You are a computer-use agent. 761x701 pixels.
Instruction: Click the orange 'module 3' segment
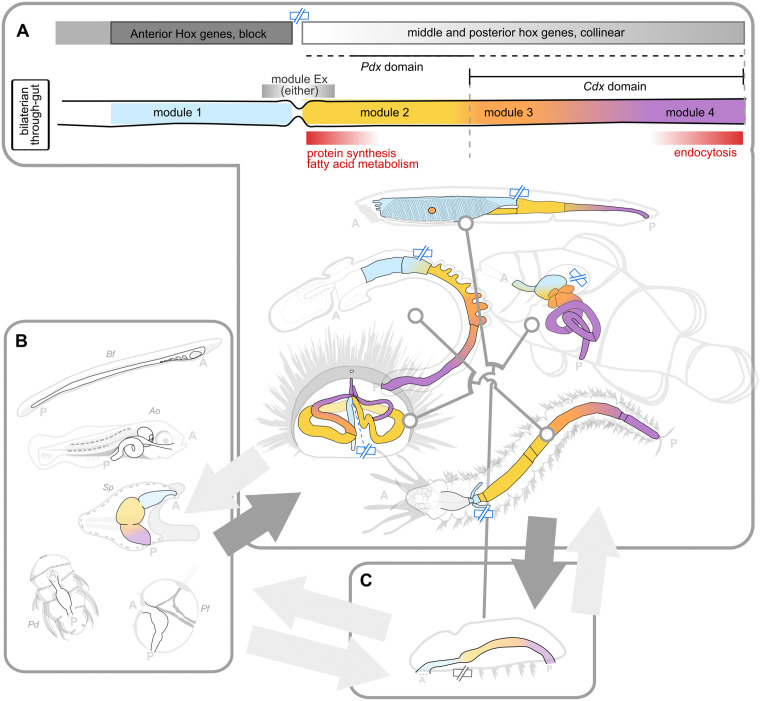(x=508, y=113)
